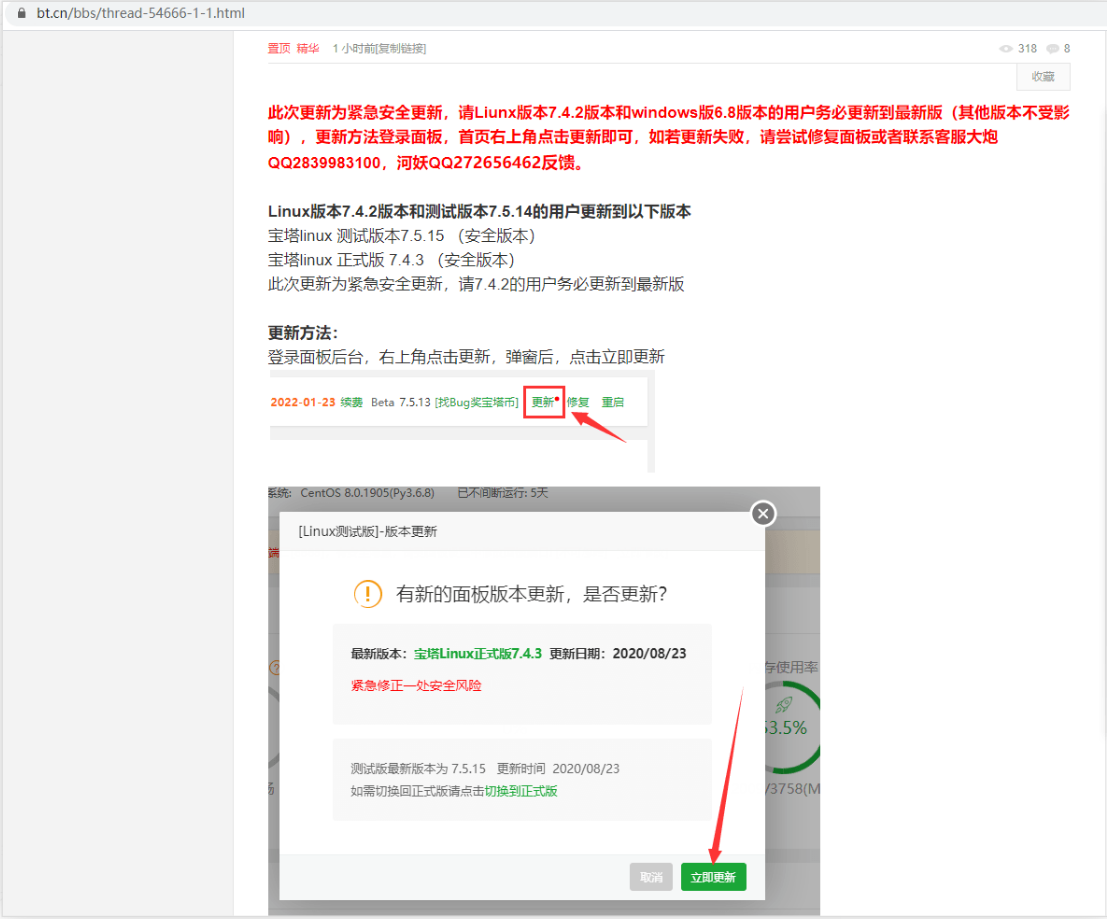Click the 续费 link in panel image
This screenshot has height=919, width=1107.
point(352,402)
